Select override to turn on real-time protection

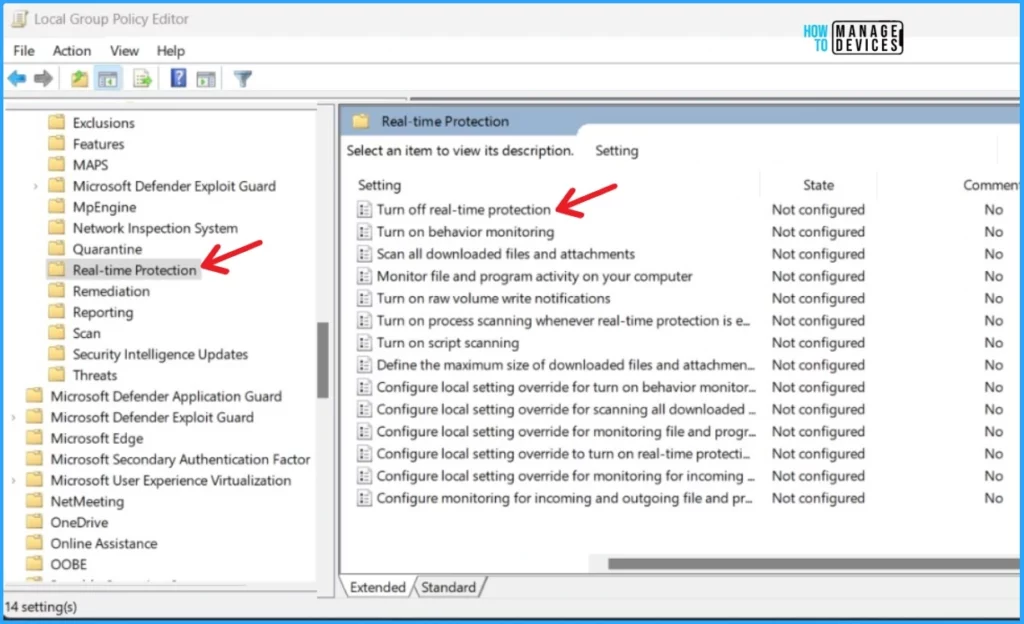pyautogui.click(x=564, y=454)
